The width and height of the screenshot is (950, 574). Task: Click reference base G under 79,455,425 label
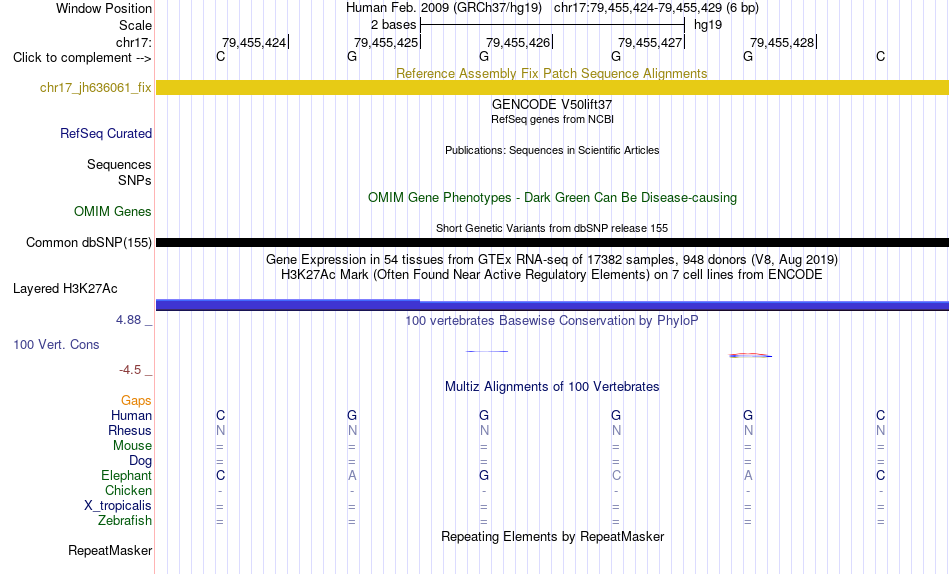coord(352,56)
